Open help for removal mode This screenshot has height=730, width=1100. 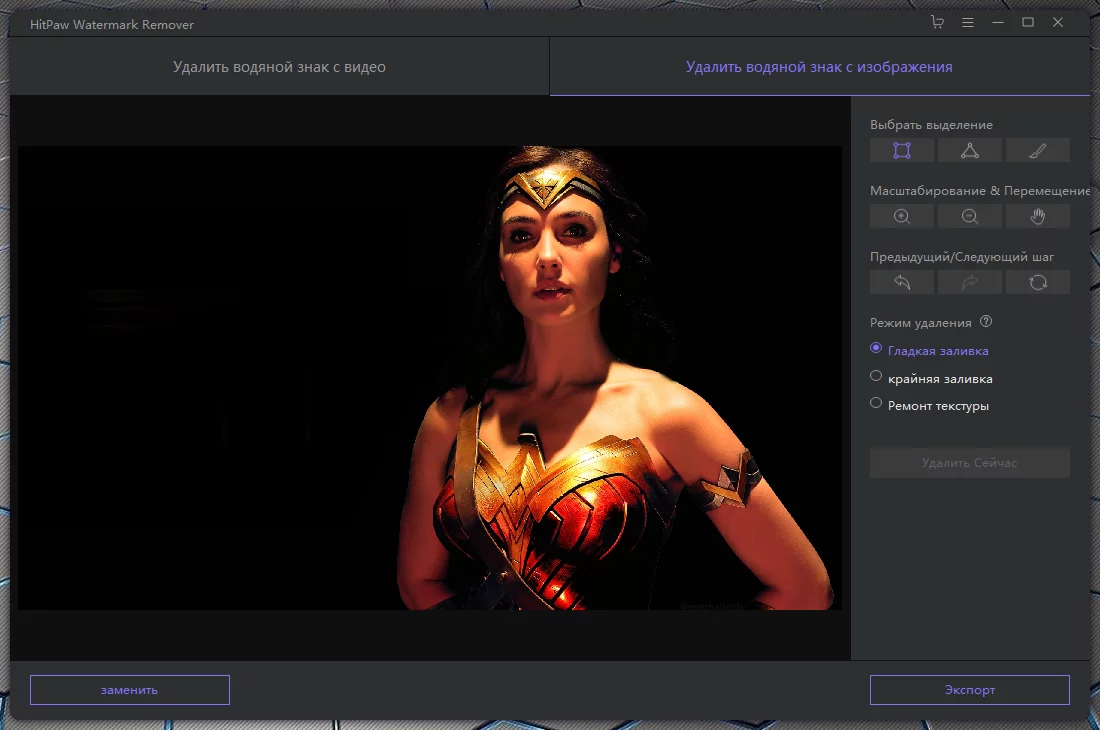coord(986,322)
